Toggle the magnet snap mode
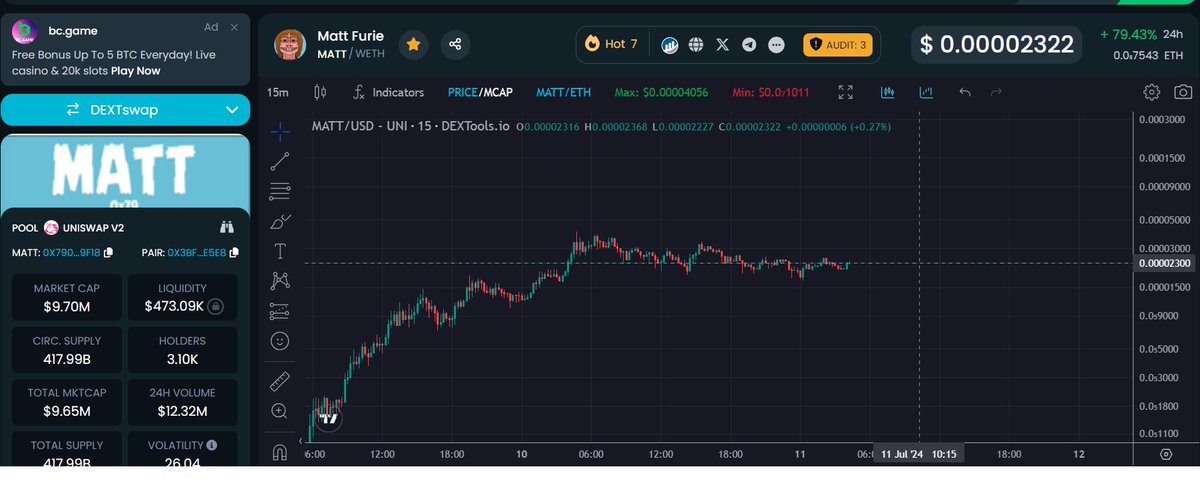Screen dimensions: 1200x479 click(x=281, y=451)
